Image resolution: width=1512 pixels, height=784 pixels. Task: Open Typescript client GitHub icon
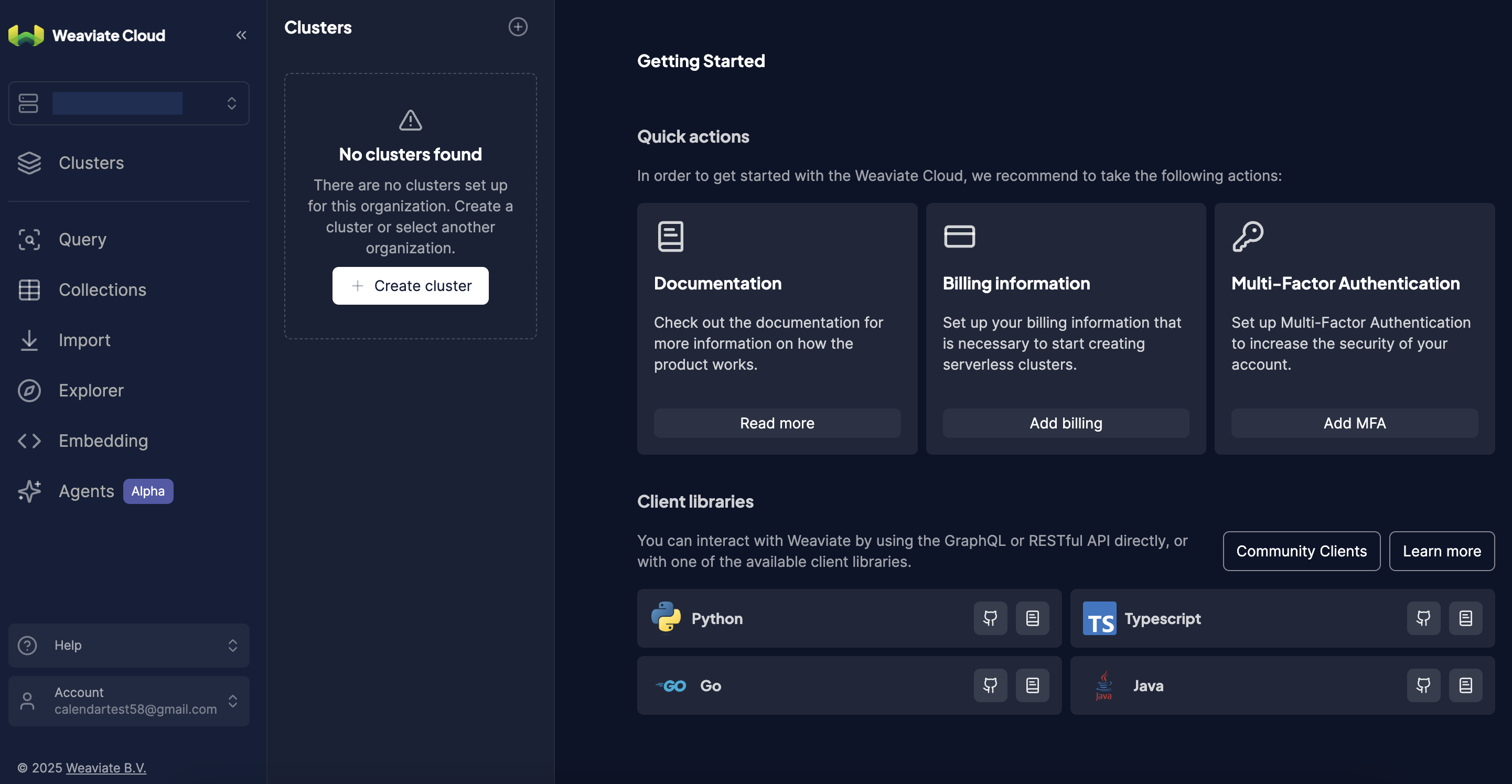tap(1423, 618)
